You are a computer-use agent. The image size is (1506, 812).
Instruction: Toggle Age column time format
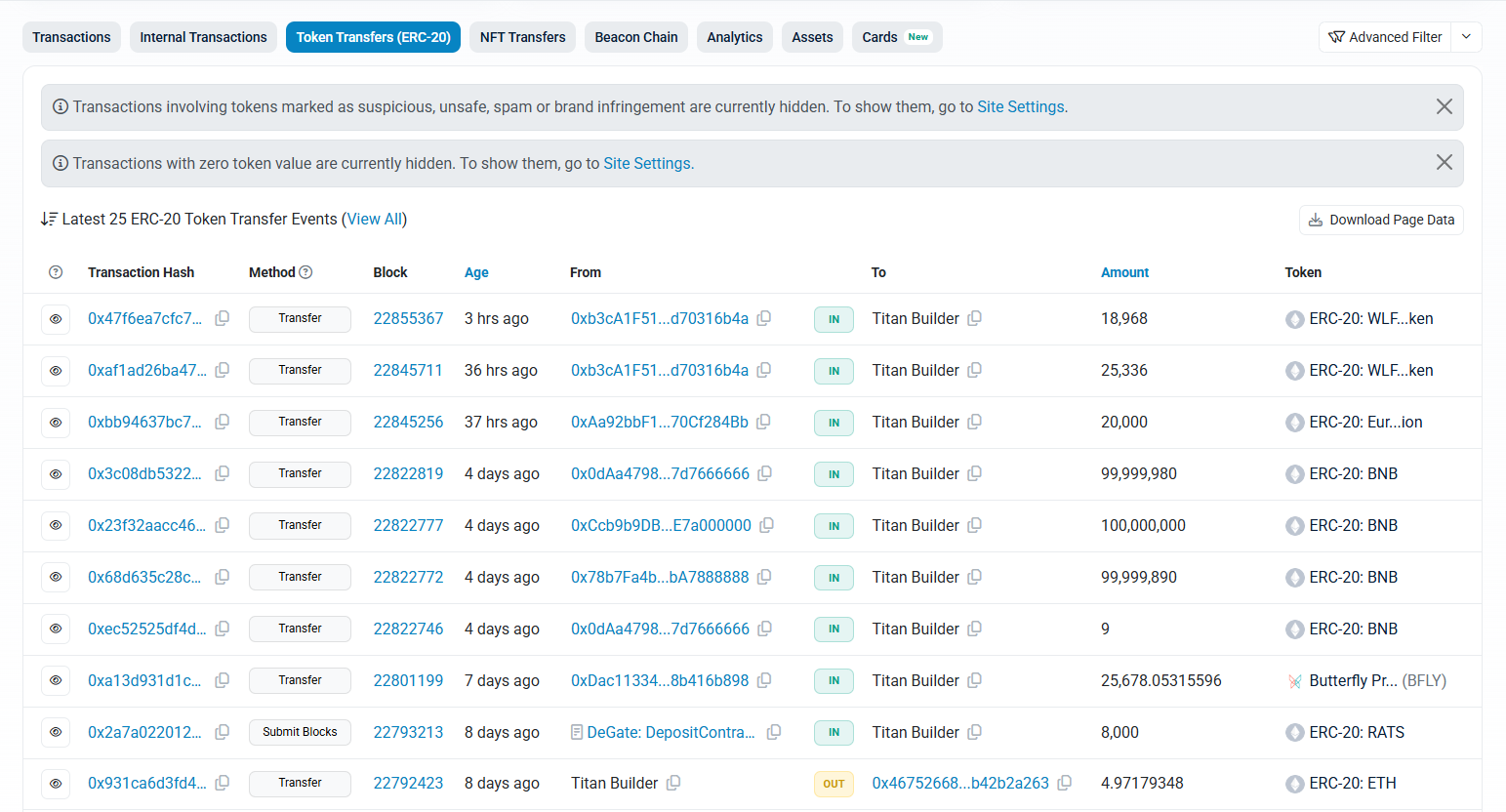(476, 272)
